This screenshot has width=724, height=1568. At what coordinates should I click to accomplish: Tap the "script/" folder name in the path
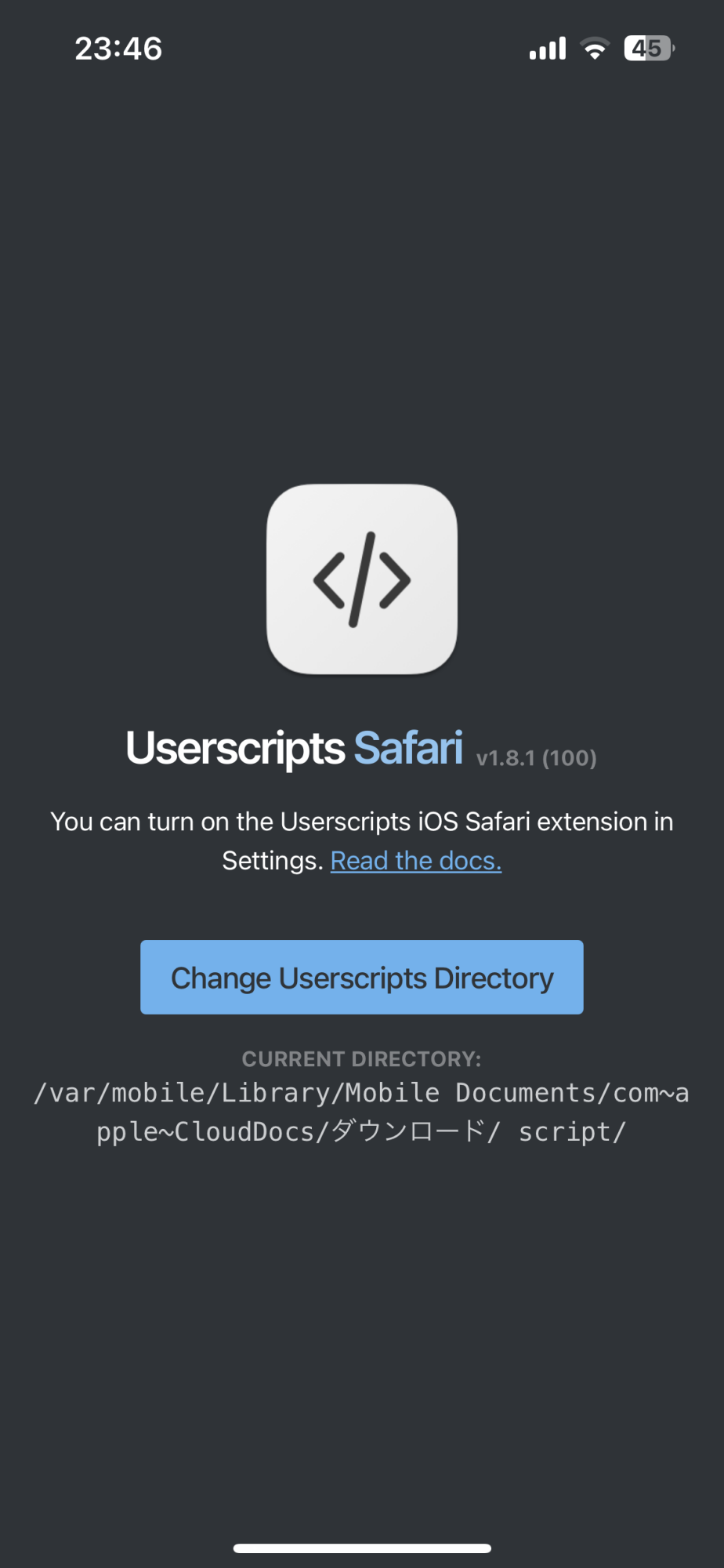tap(572, 1132)
